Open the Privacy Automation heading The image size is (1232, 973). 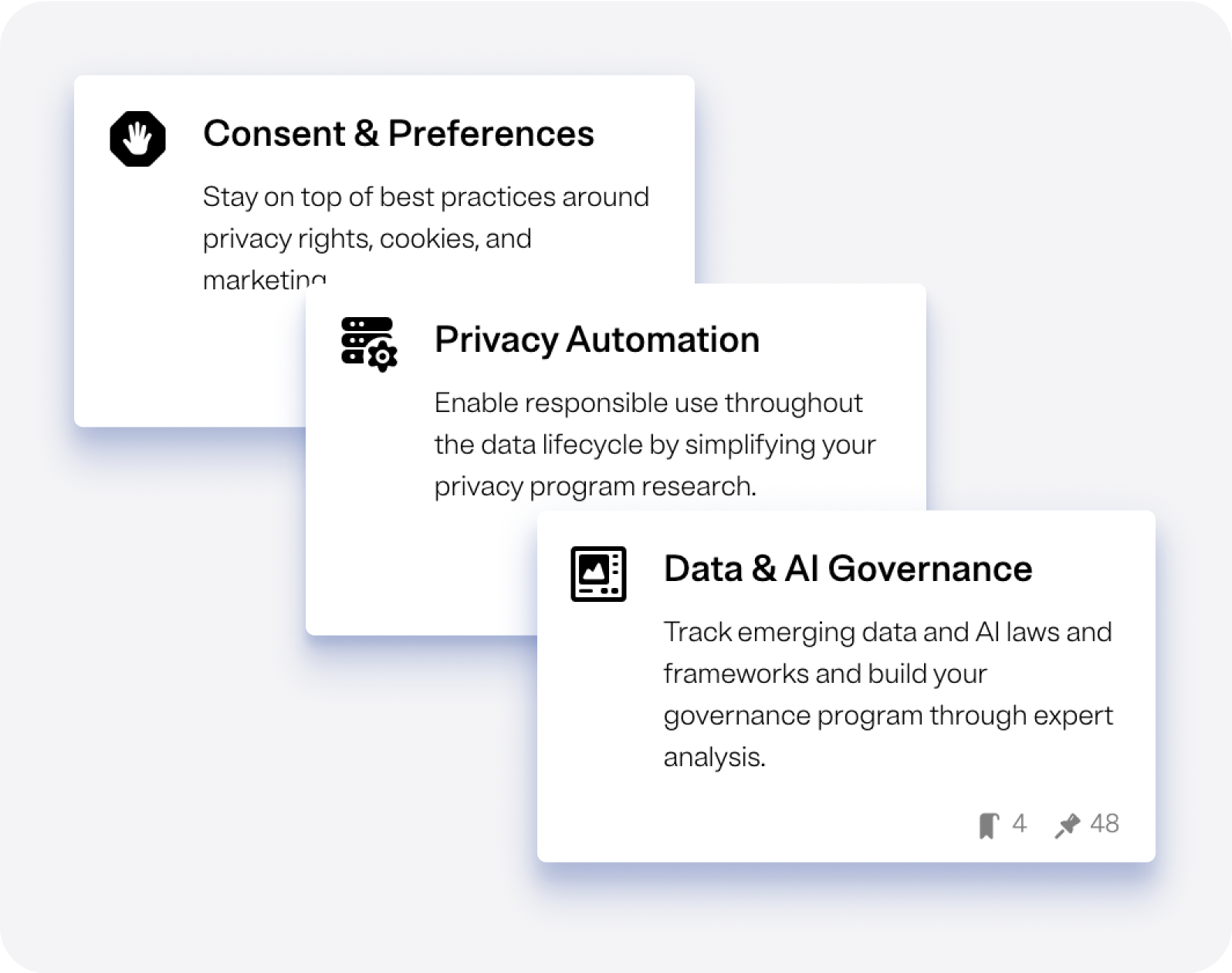[597, 340]
